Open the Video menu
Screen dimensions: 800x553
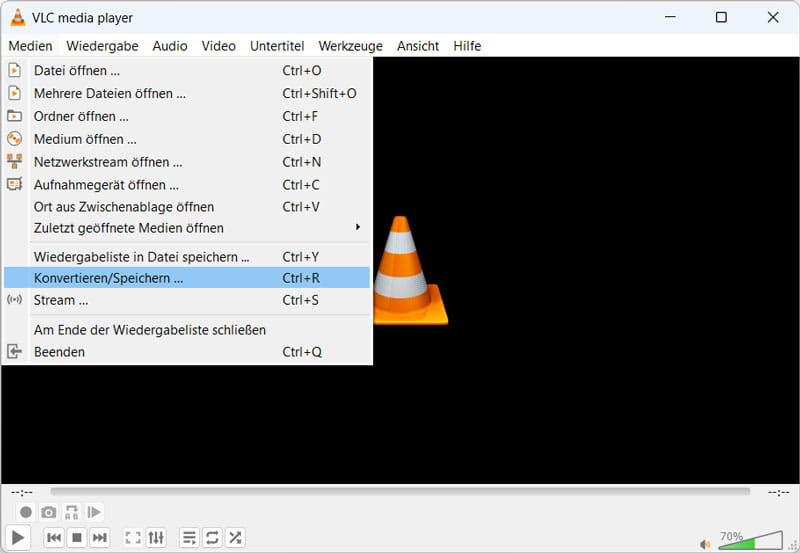click(x=218, y=46)
